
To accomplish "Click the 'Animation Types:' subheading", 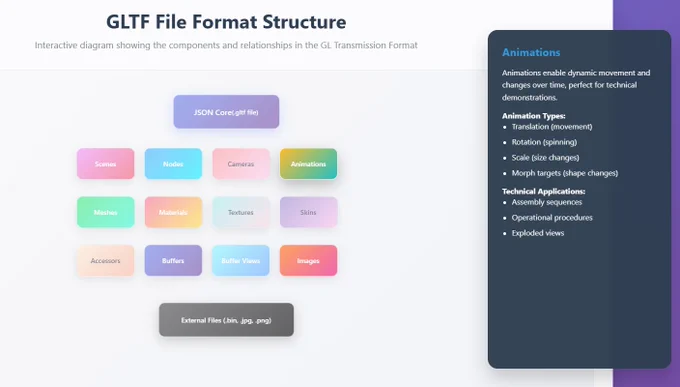I will 533,116.
